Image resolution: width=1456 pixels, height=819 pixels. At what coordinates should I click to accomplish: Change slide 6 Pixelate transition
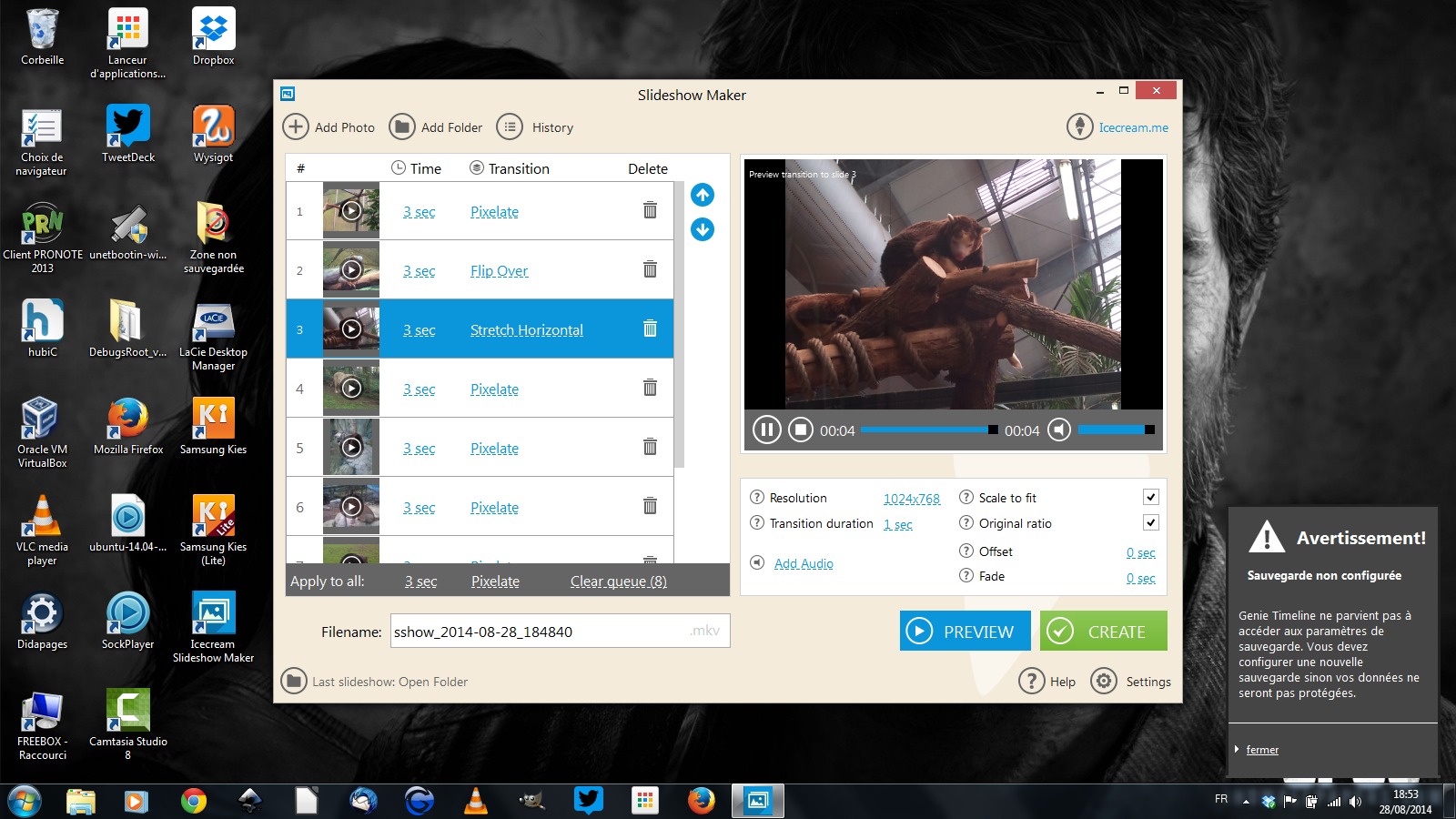tap(494, 508)
